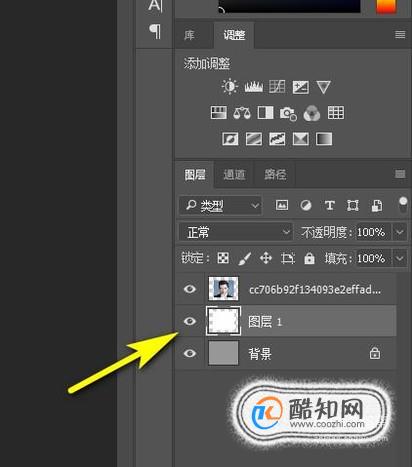
Task: Click the lock all layer icon
Action: tap(309, 258)
